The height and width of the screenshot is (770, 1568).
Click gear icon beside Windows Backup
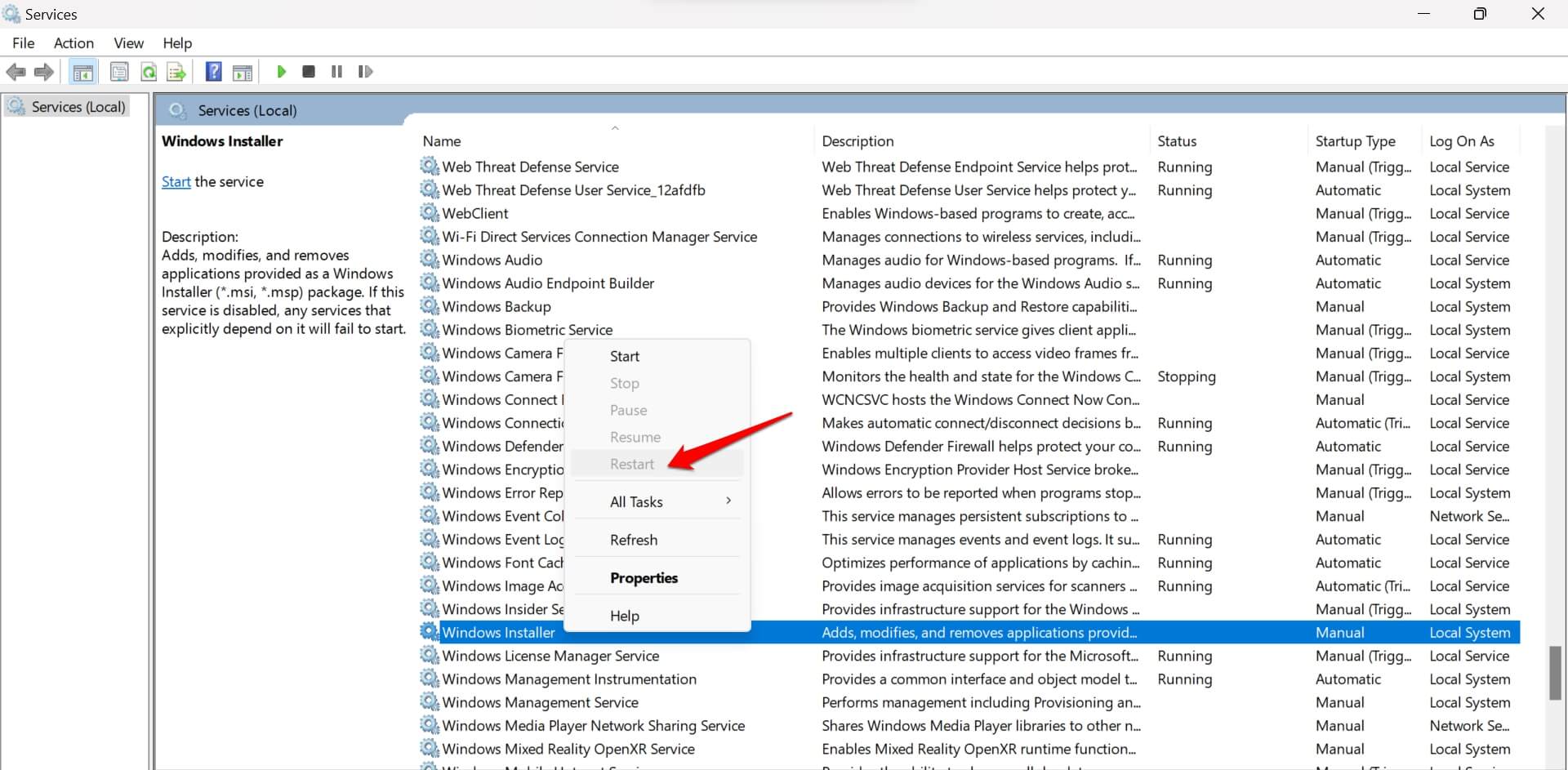pyautogui.click(x=430, y=306)
